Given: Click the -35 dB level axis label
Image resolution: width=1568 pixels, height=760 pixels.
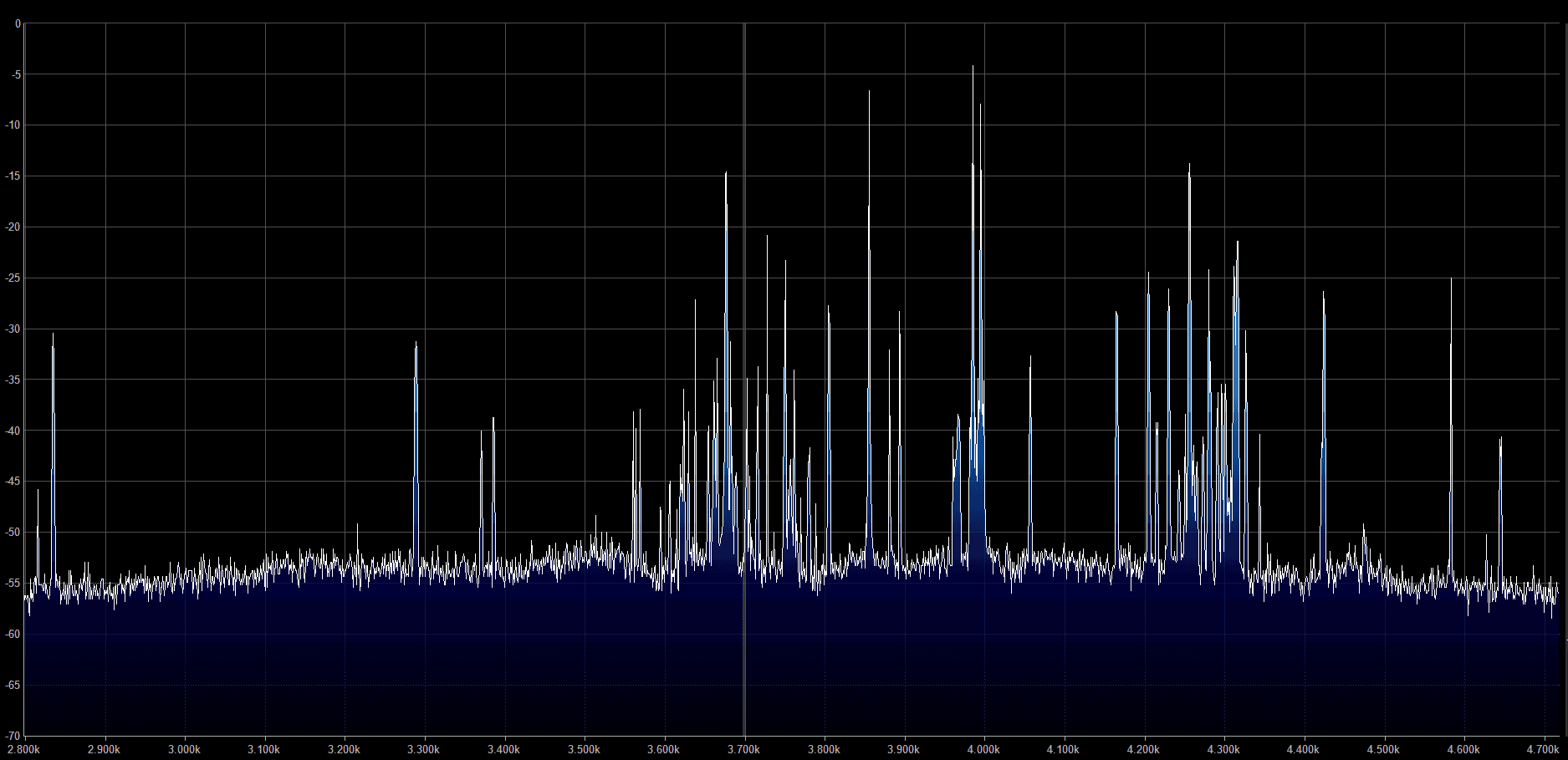Looking at the screenshot, I should click(x=13, y=380).
